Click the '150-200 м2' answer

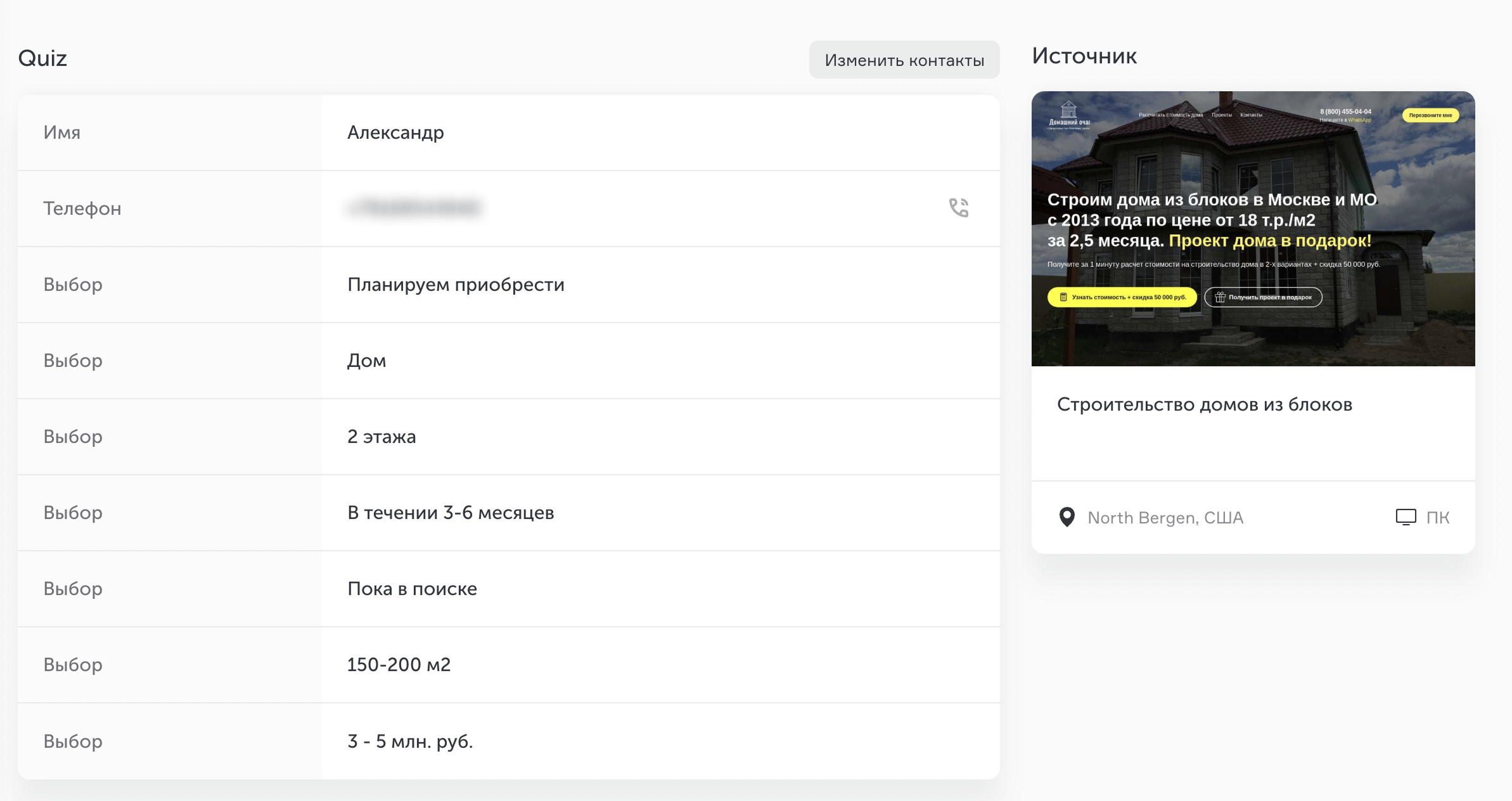click(x=399, y=665)
